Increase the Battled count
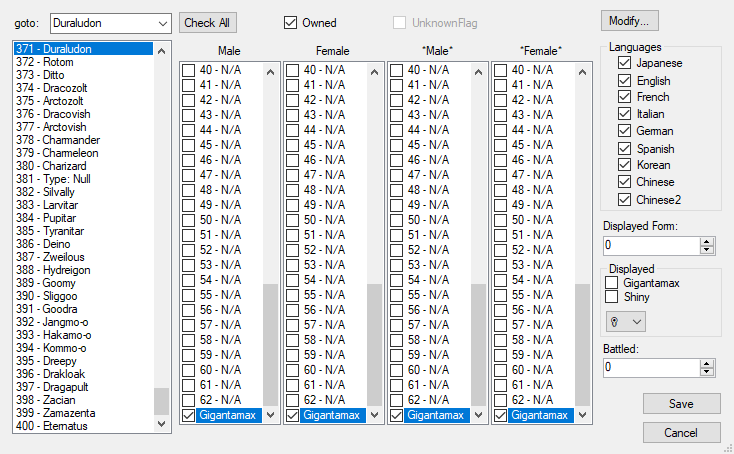 (706, 364)
